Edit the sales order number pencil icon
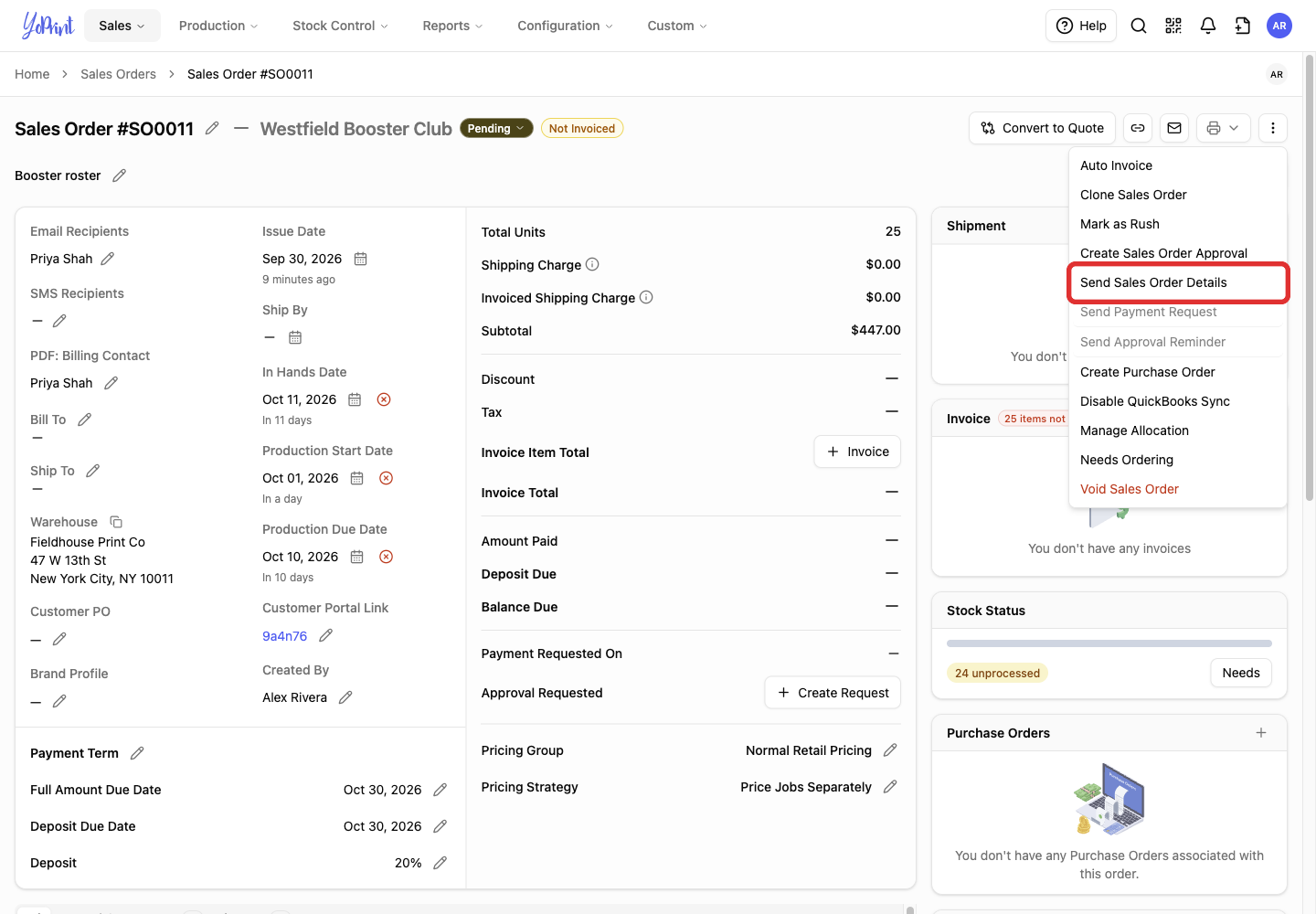The width and height of the screenshot is (1316, 914). pos(212,128)
